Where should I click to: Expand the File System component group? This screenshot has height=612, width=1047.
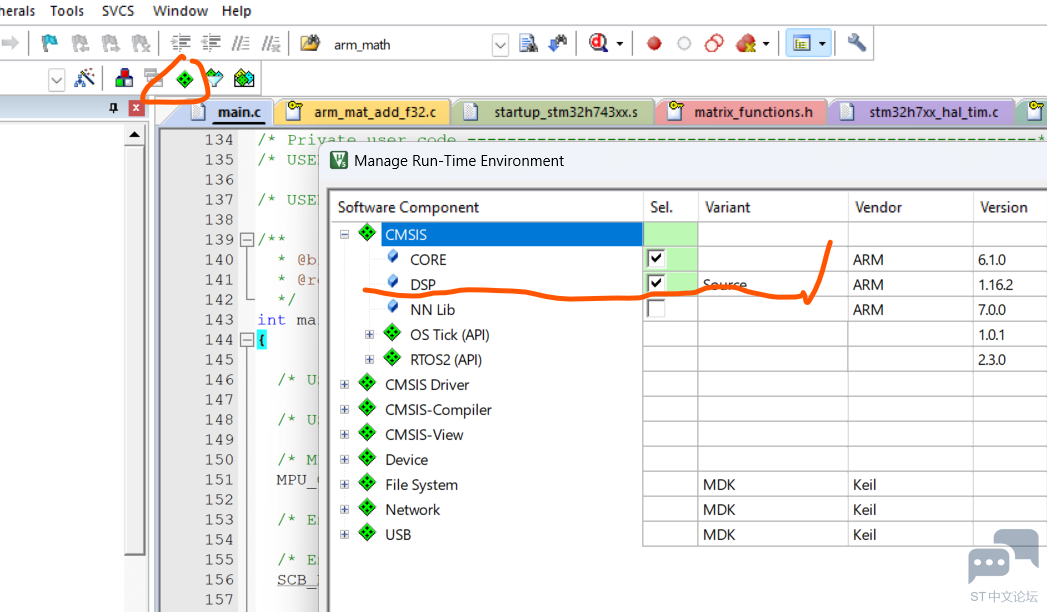345,484
